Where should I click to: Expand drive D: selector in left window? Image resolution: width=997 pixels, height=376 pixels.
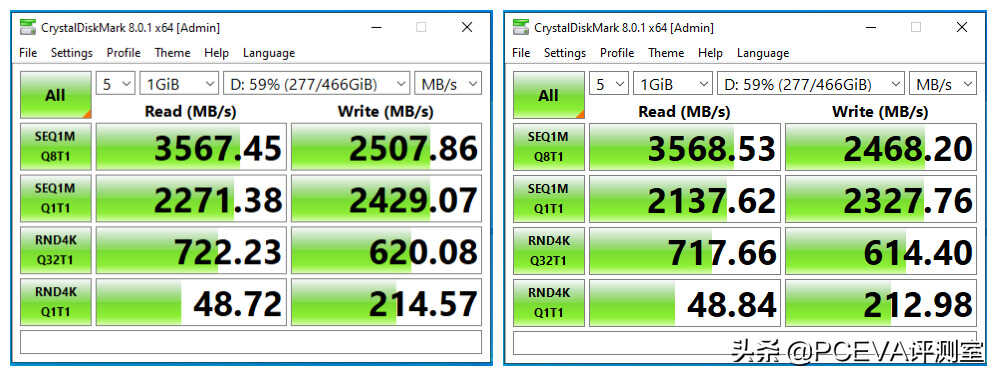pyautogui.click(x=317, y=83)
